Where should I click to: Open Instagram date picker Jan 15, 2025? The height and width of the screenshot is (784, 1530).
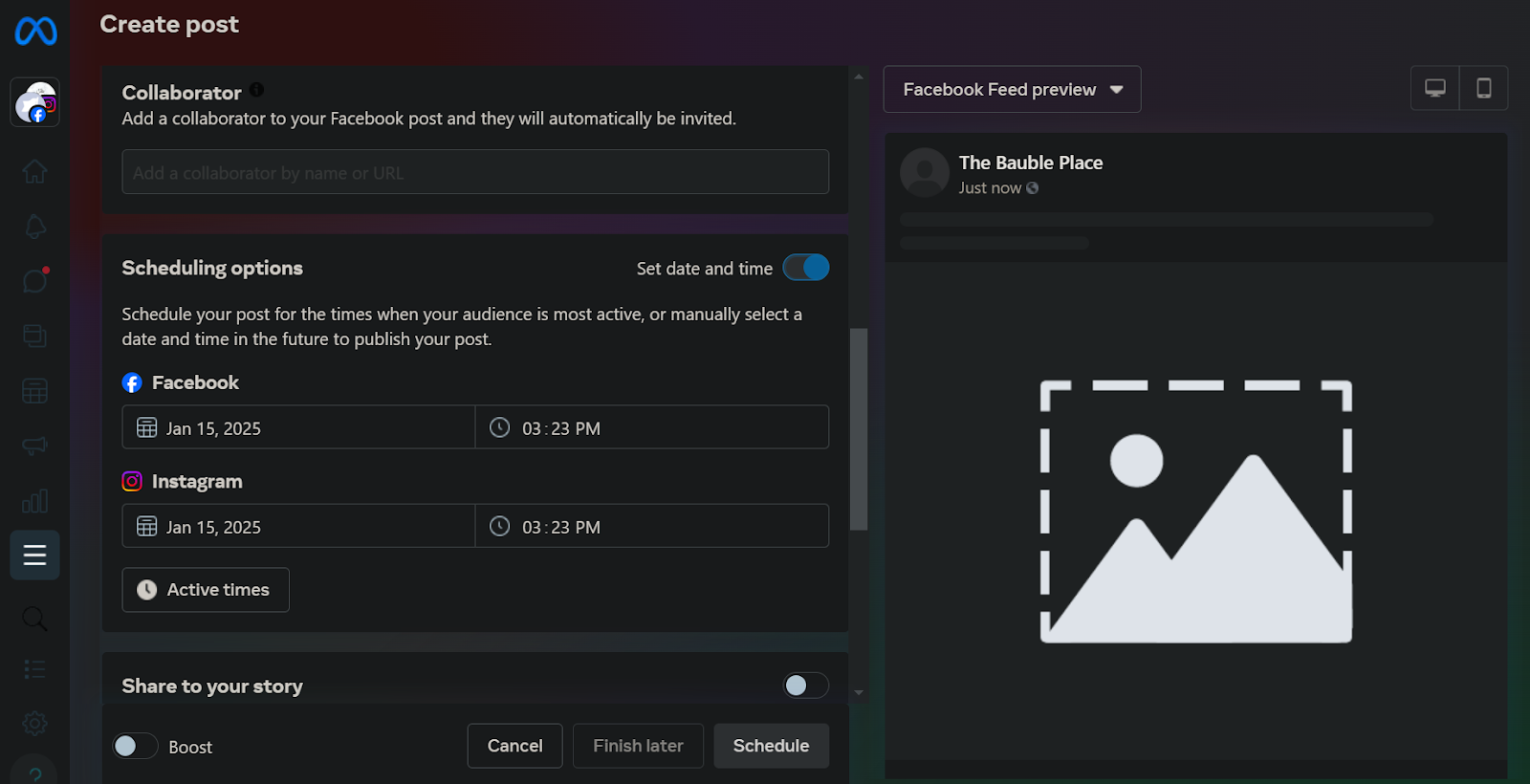[x=298, y=526]
